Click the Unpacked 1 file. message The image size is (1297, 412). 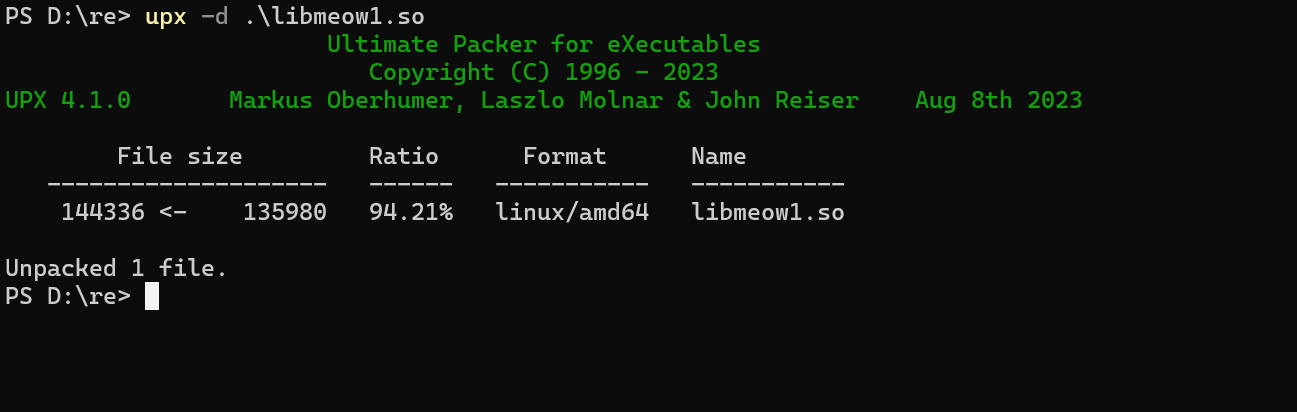[x=116, y=269]
